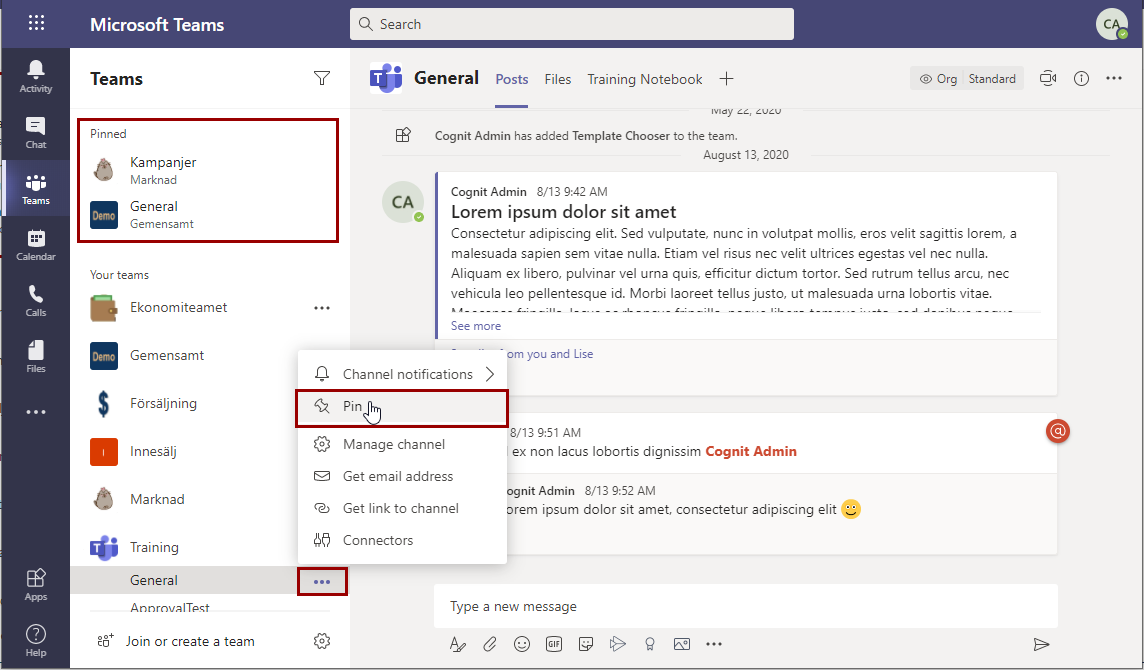Open more options for Ekonomiteamet team
This screenshot has width=1144, height=670.
coord(321,308)
